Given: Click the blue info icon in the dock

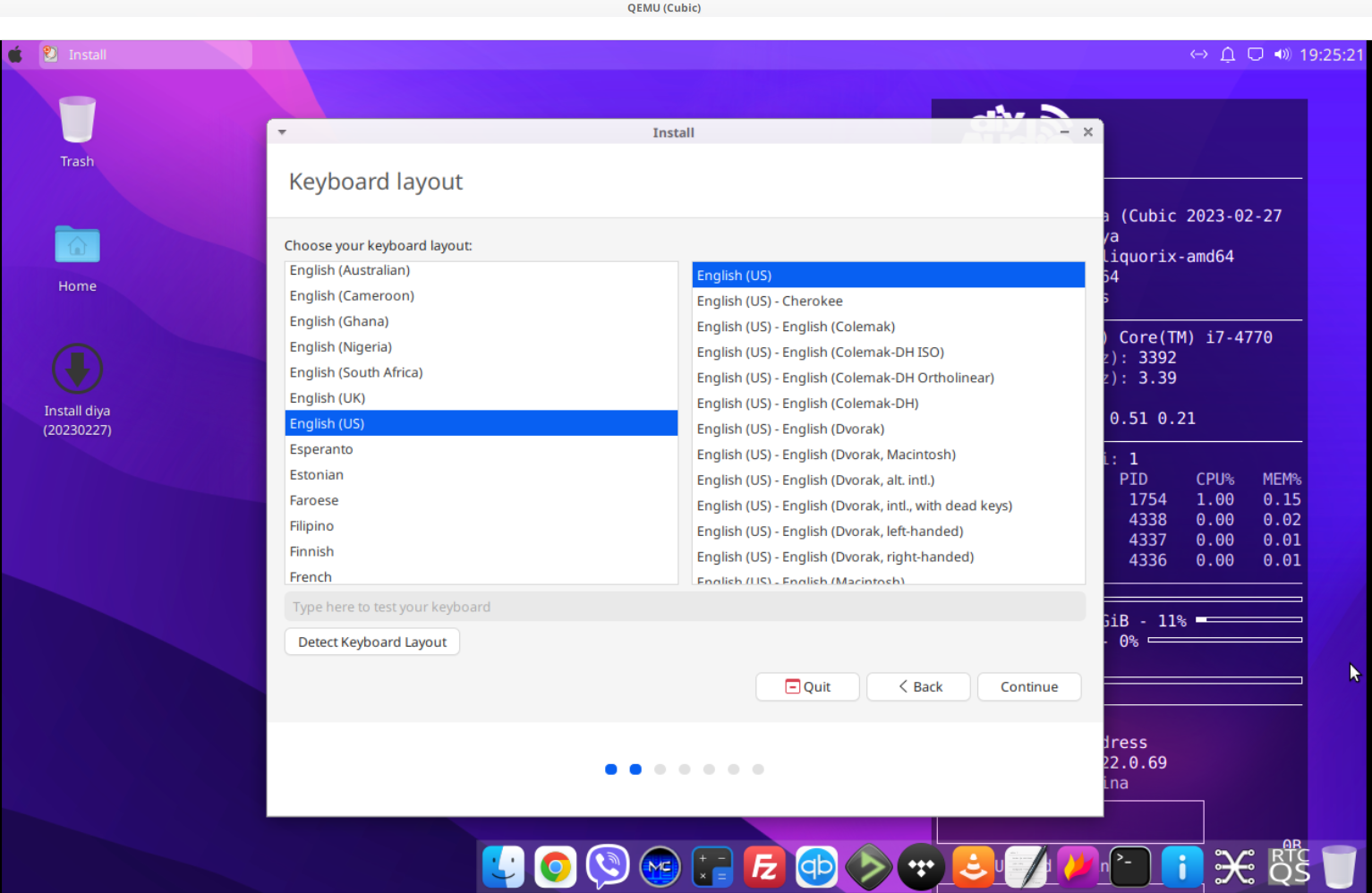Looking at the screenshot, I should (1181, 866).
